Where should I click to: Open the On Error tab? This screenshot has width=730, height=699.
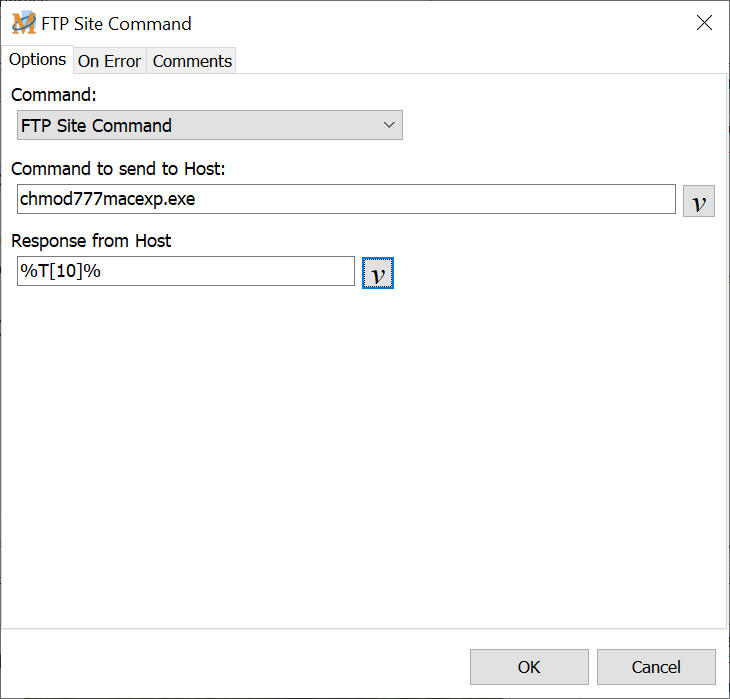click(109, 61)
